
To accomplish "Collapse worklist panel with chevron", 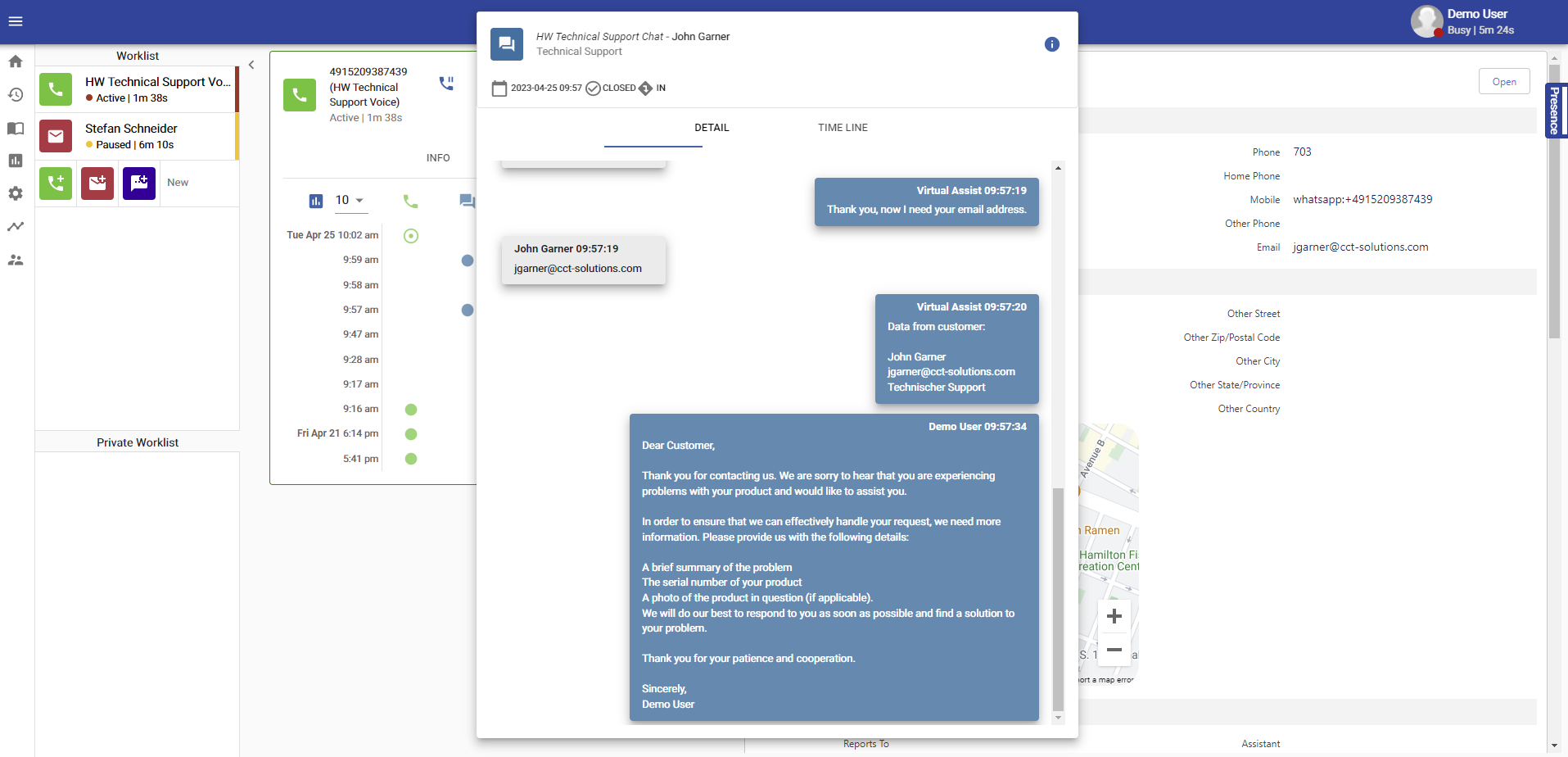I will tap(251, 65).
